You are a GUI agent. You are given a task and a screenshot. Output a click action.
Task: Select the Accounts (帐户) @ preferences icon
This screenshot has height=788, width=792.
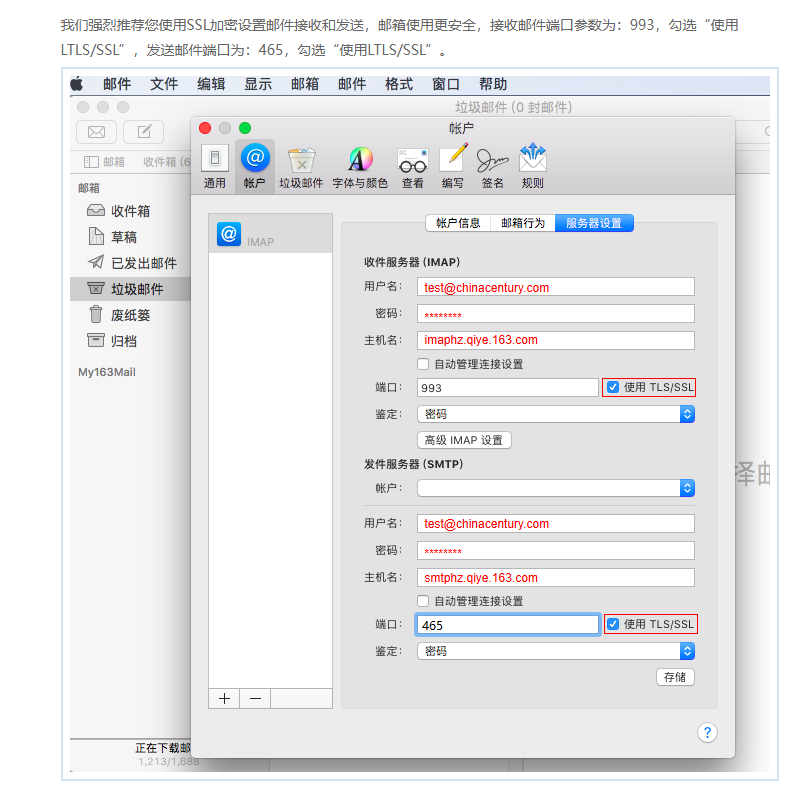(x=255, y=166)
